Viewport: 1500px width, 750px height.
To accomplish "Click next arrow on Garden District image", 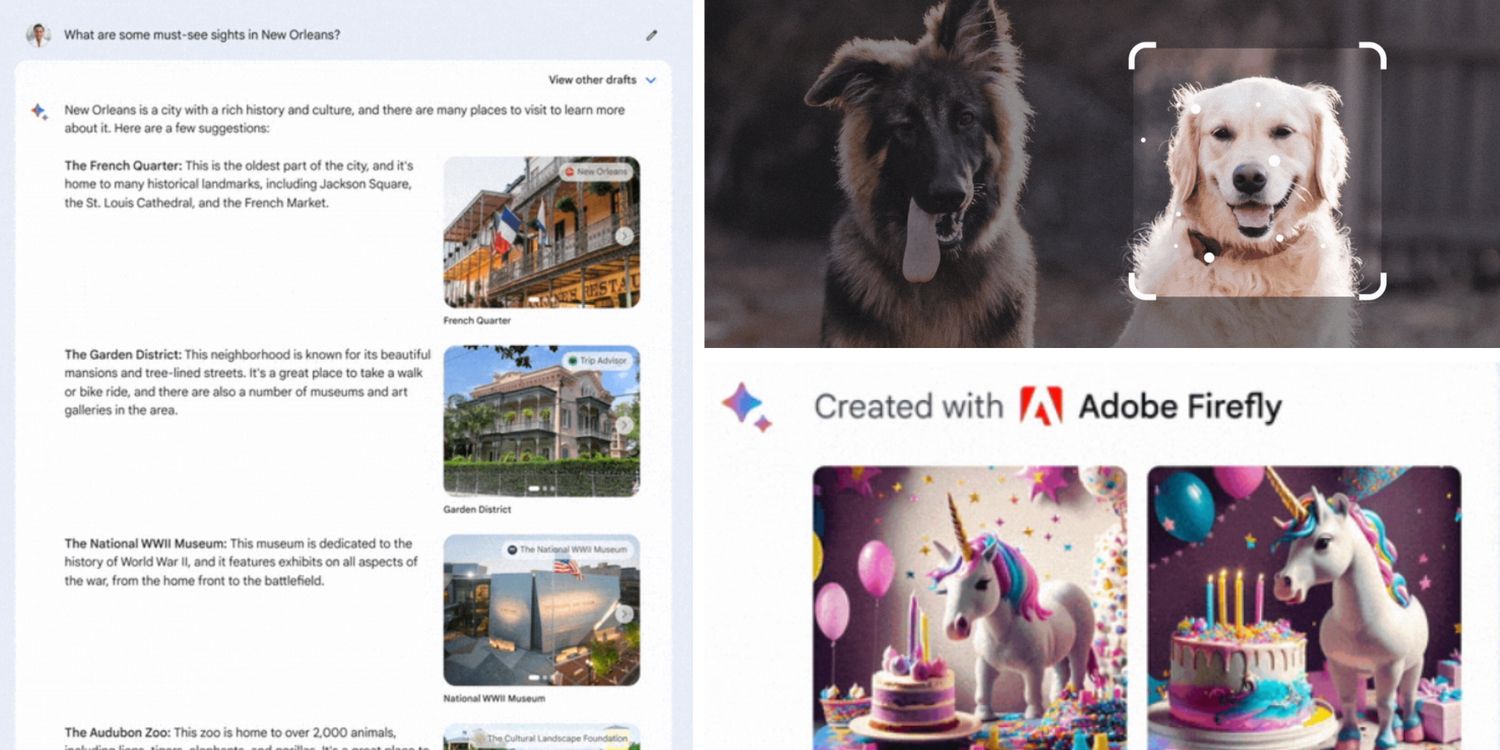I will 624,425.
